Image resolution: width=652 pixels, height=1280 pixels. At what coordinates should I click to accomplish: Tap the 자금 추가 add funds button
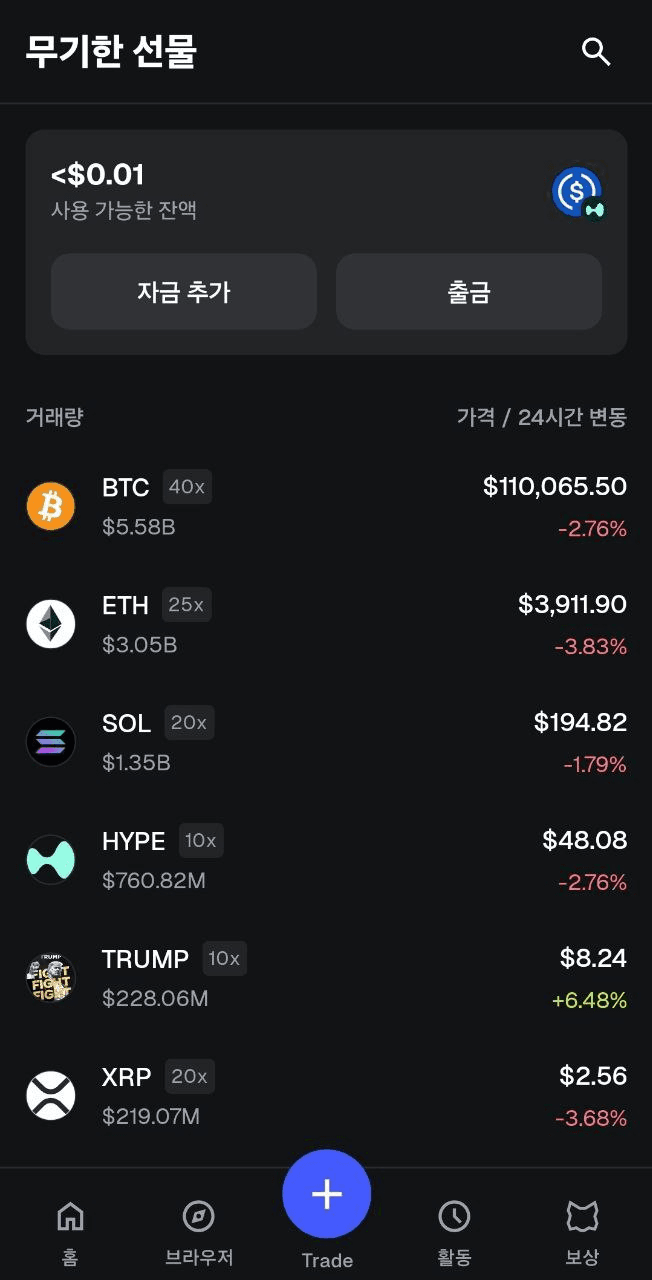[184, 291]
